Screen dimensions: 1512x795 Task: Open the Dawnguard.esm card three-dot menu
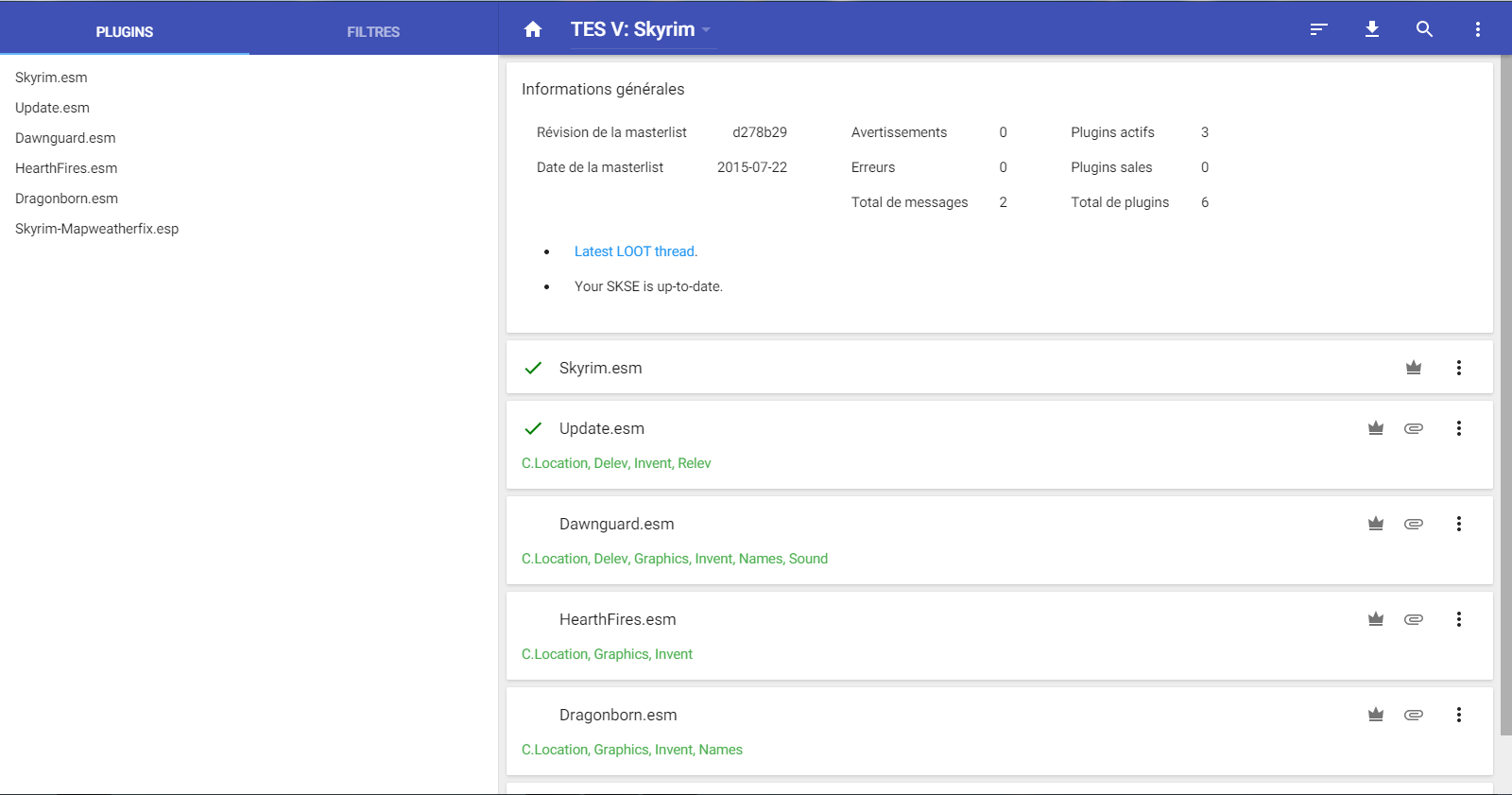(x=1459, y=524)
